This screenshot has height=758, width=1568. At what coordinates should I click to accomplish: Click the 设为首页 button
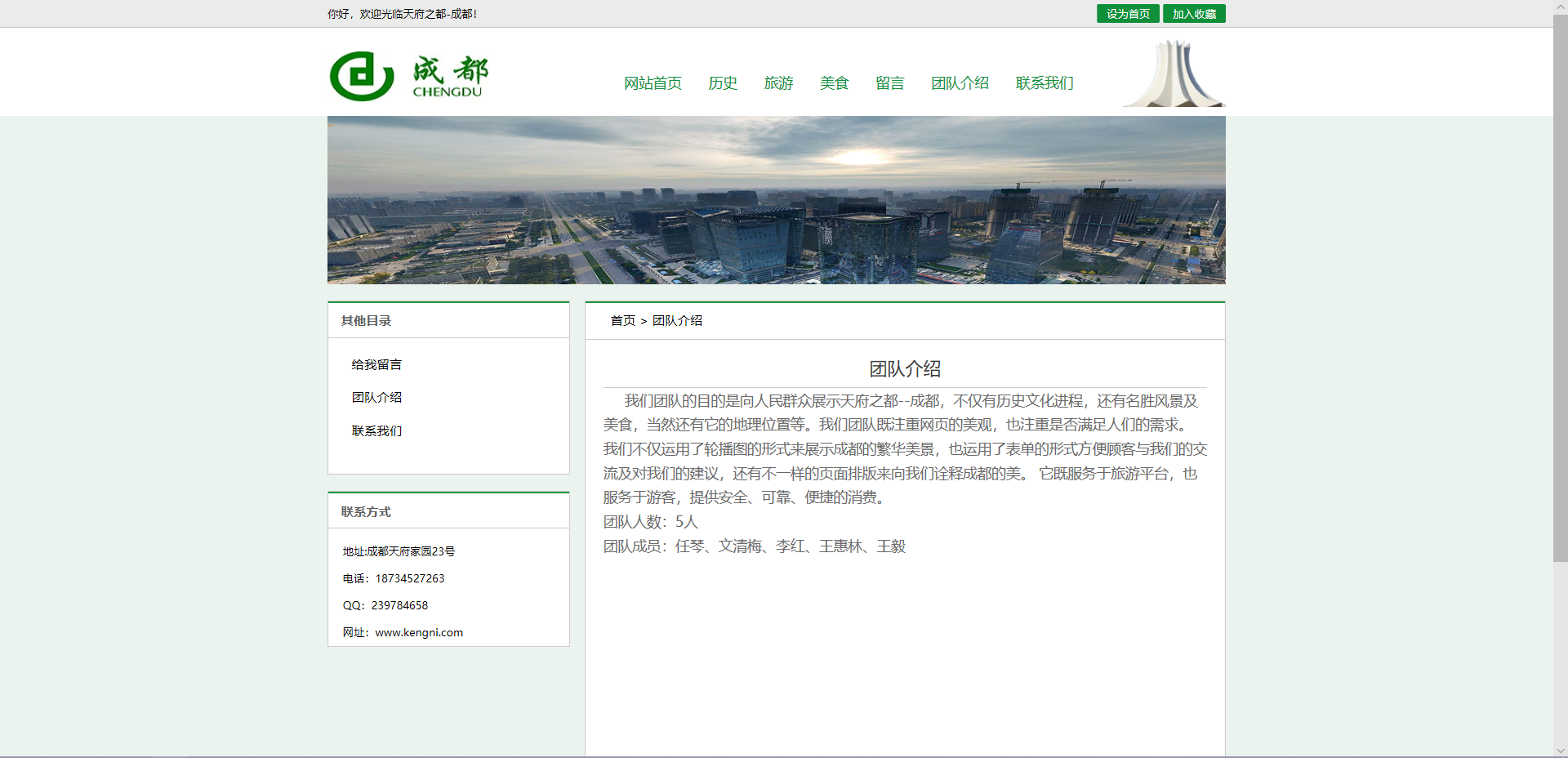pos(1127,14)
